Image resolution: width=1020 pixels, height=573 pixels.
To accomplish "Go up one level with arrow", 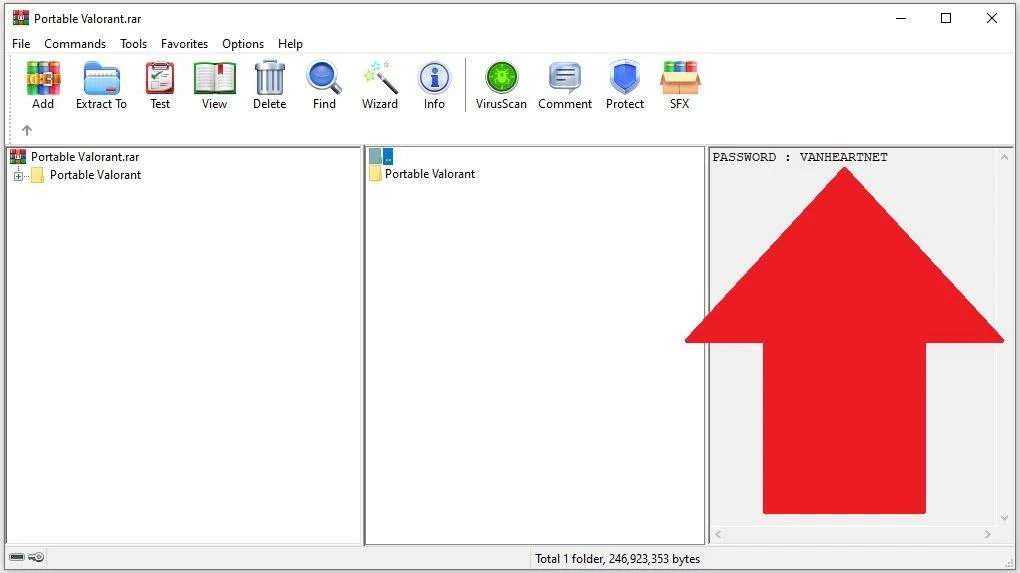I will pos(27,130).
